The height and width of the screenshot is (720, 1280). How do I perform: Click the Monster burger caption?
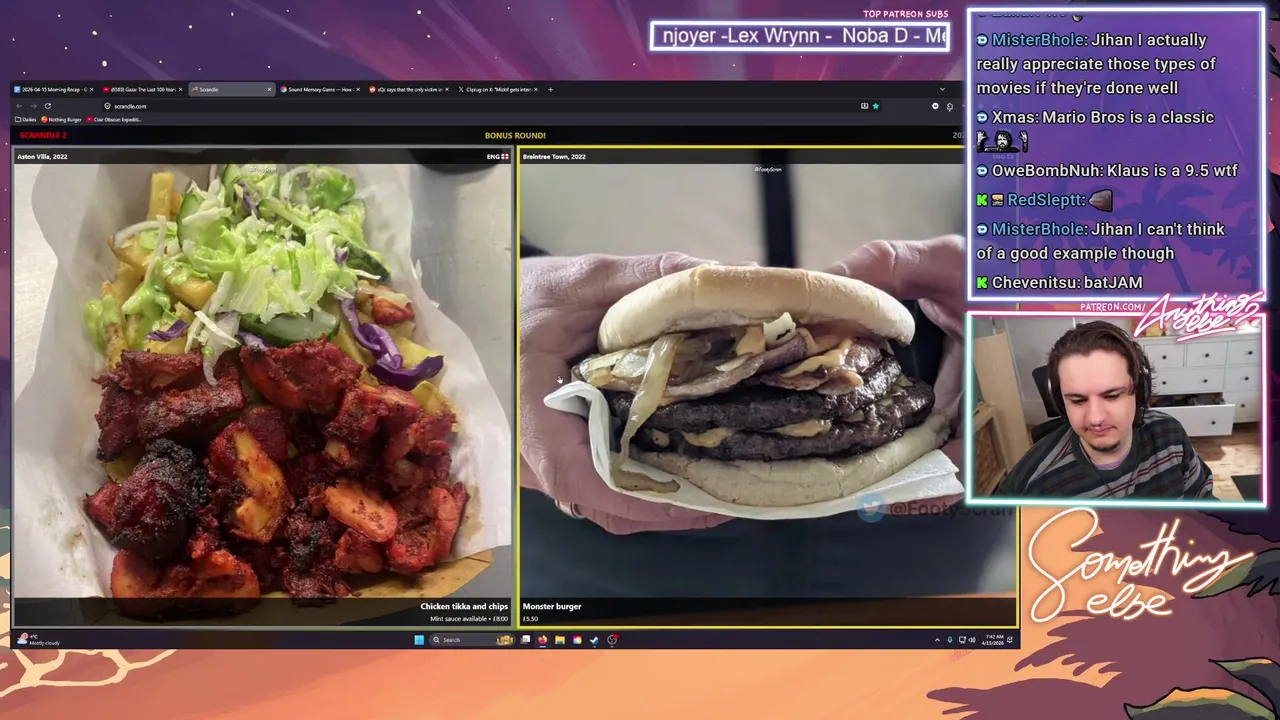click(552, 606)
